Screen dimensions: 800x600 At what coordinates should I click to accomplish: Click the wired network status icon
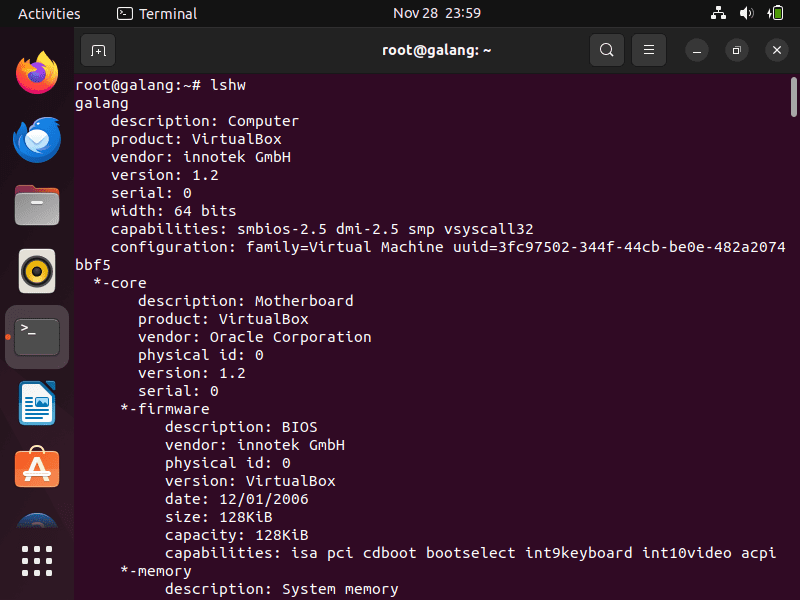[718, 13]
